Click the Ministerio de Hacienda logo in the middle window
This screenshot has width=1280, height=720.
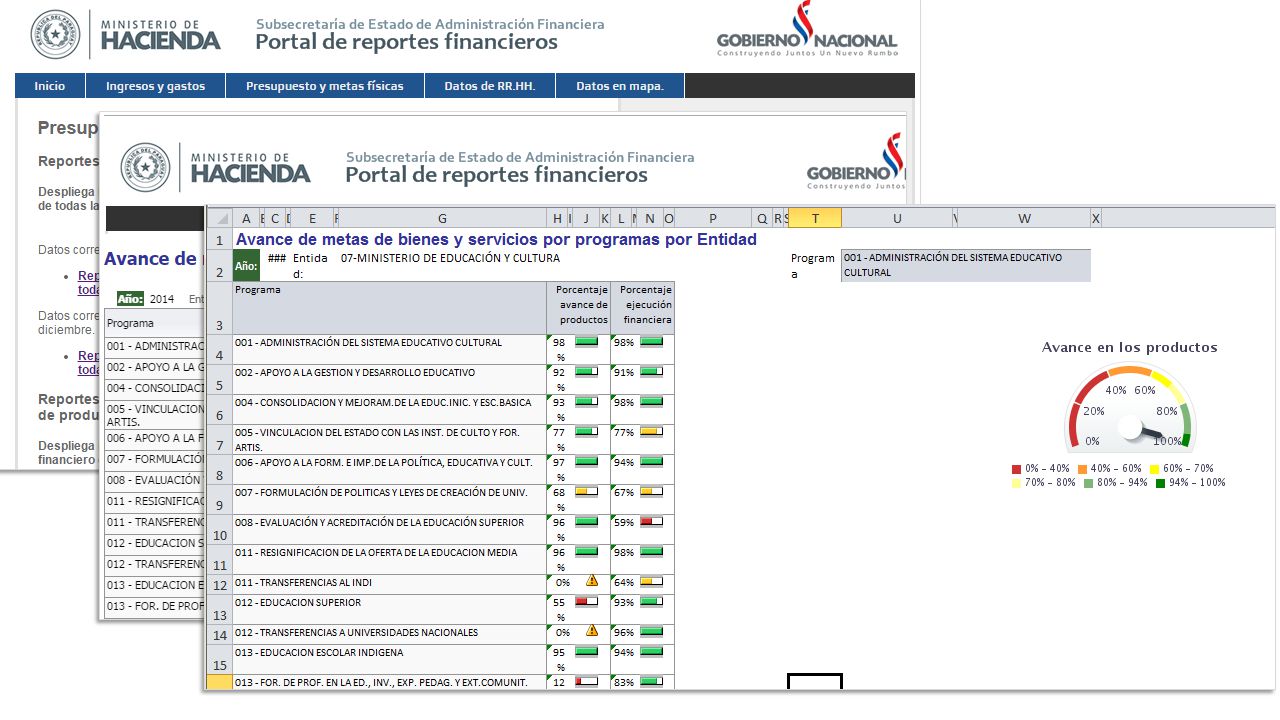[215, 167]
